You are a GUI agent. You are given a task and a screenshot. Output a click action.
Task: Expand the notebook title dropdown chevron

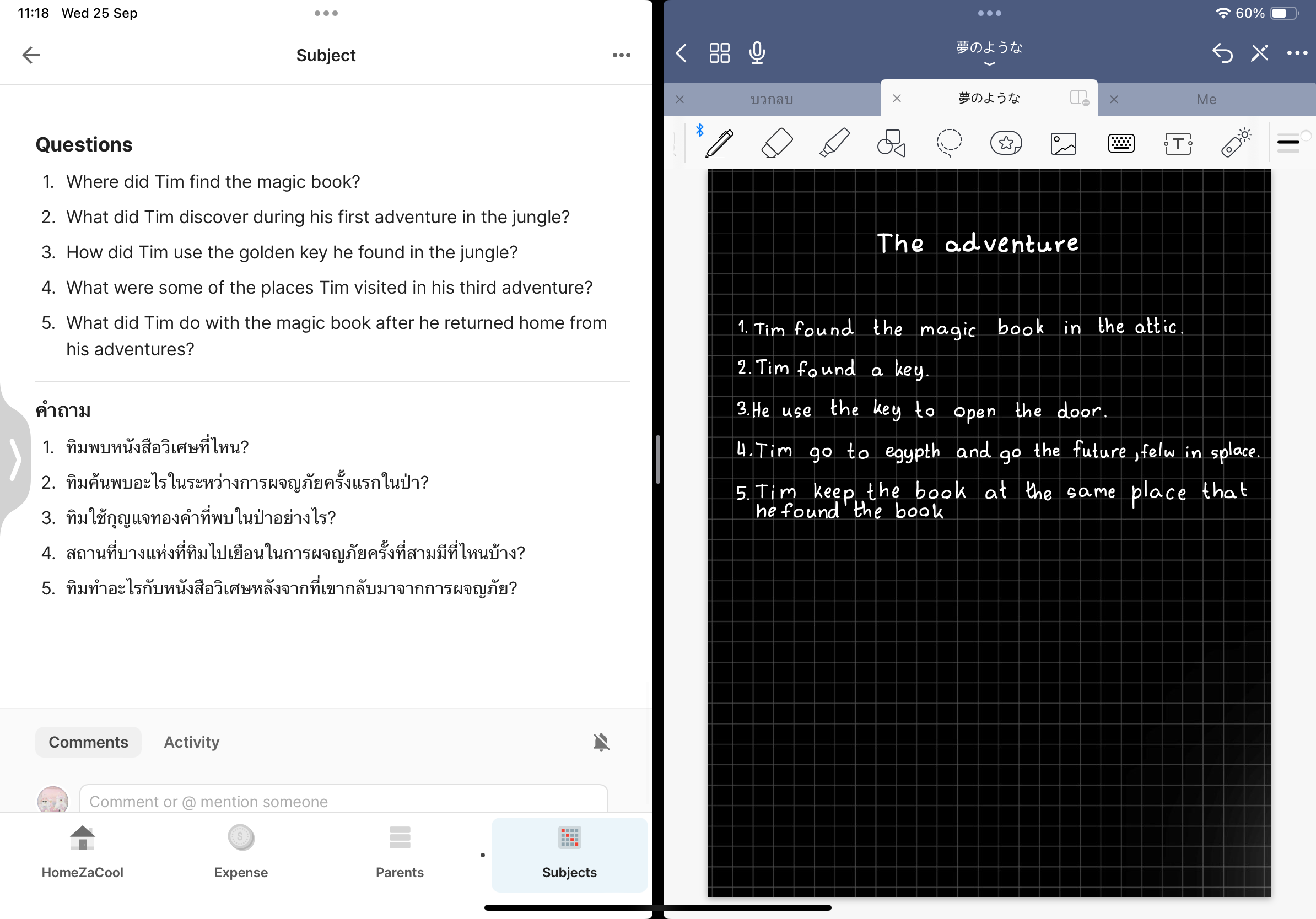tap(989, 63)
